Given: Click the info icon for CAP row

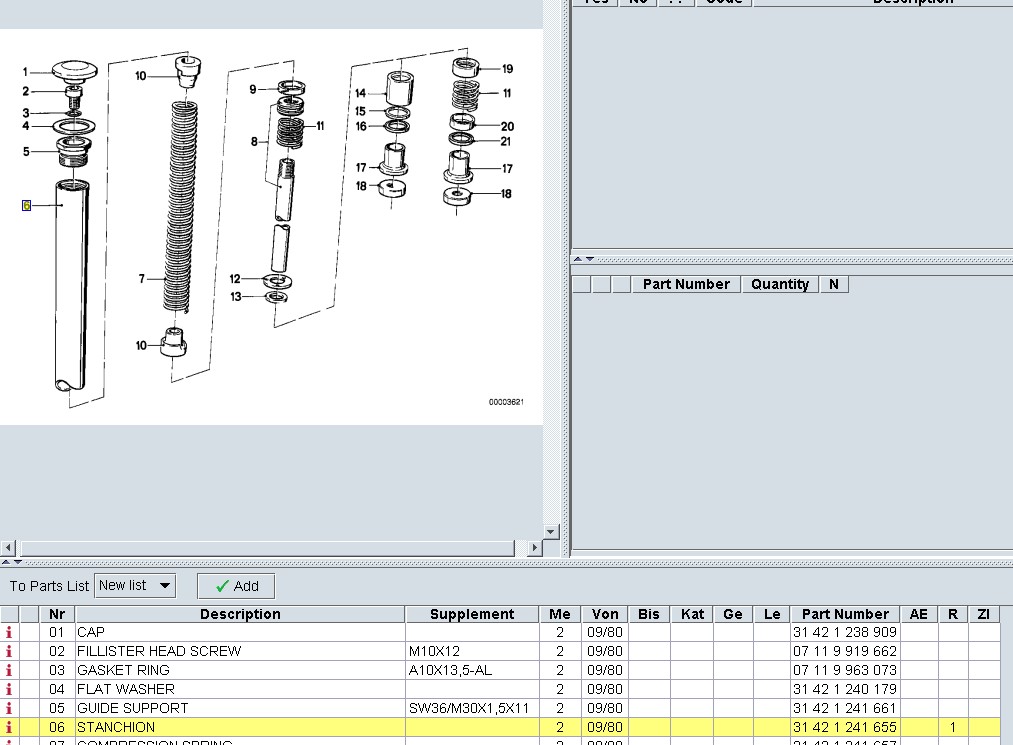Looking at the screenshot, I should (10, 633).
